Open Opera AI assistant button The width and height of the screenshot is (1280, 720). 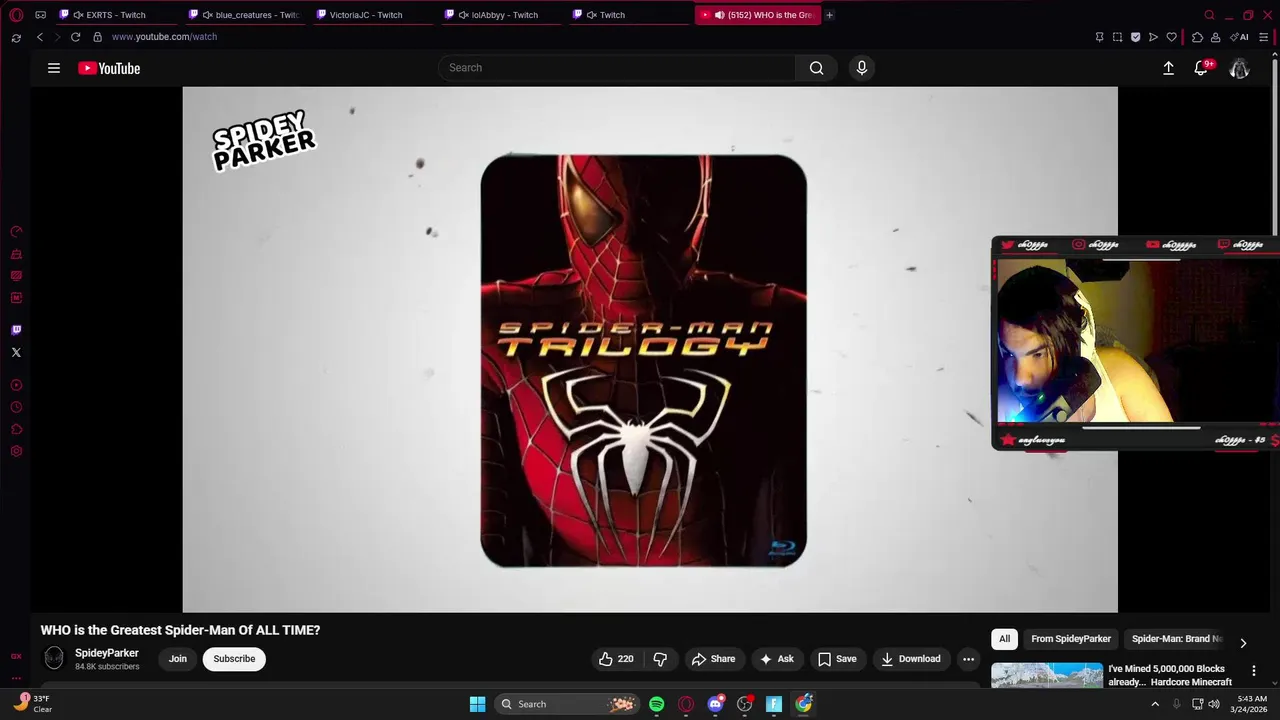(1240, 37)
